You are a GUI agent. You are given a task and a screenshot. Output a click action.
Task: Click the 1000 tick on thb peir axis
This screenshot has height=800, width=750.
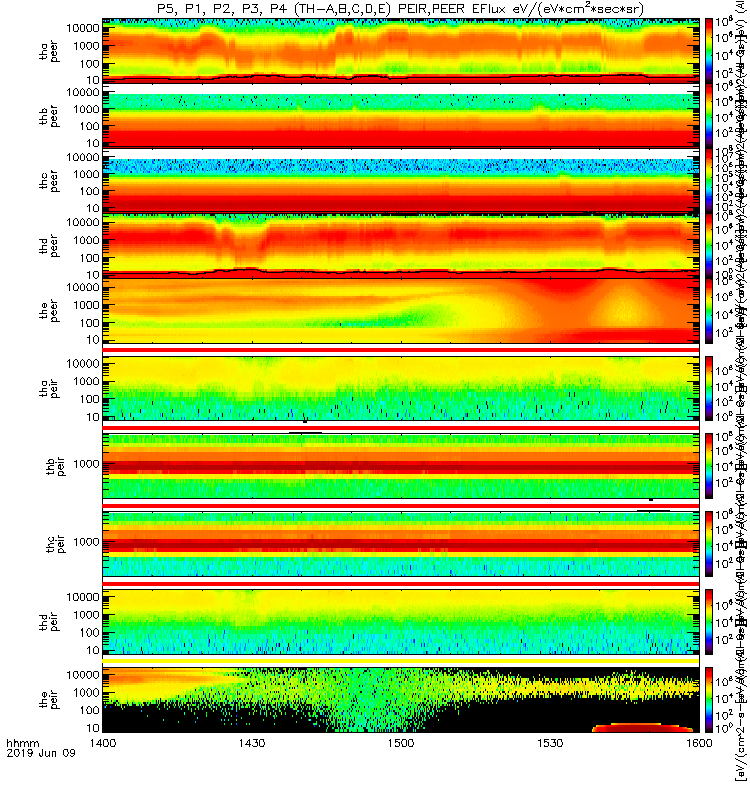86,464
